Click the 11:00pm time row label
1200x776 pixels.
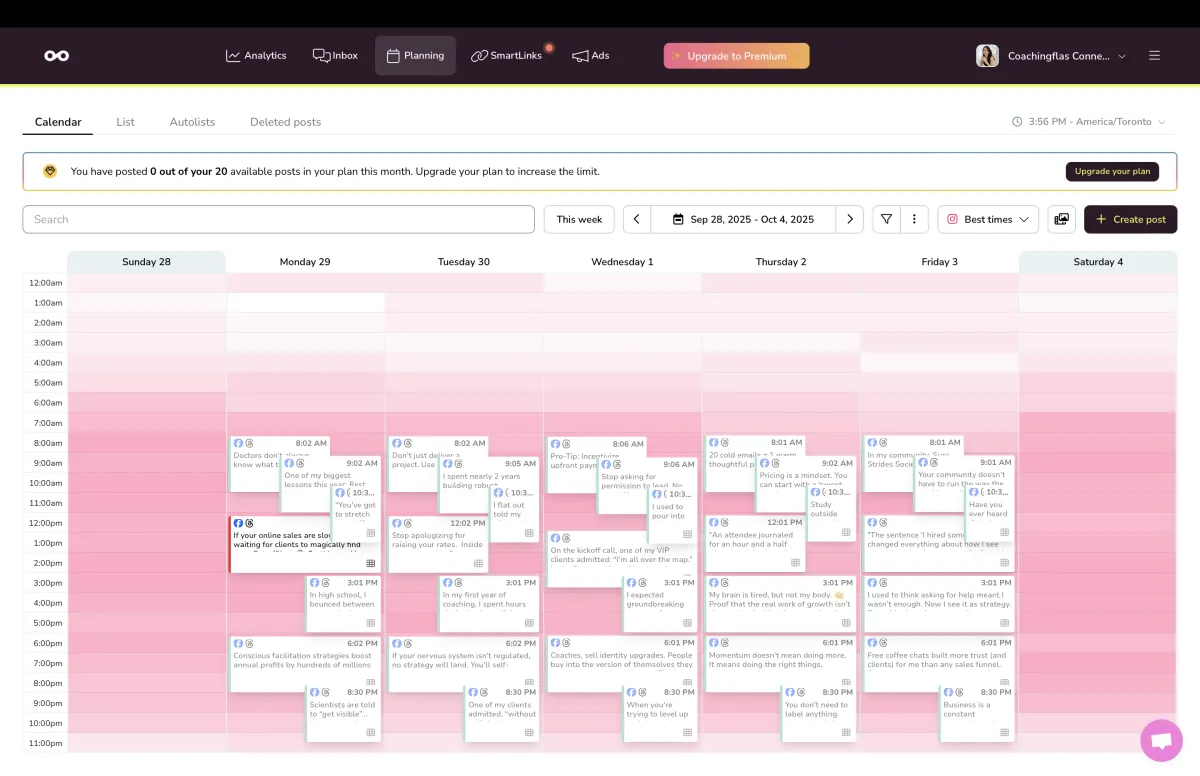pos(47,743)
